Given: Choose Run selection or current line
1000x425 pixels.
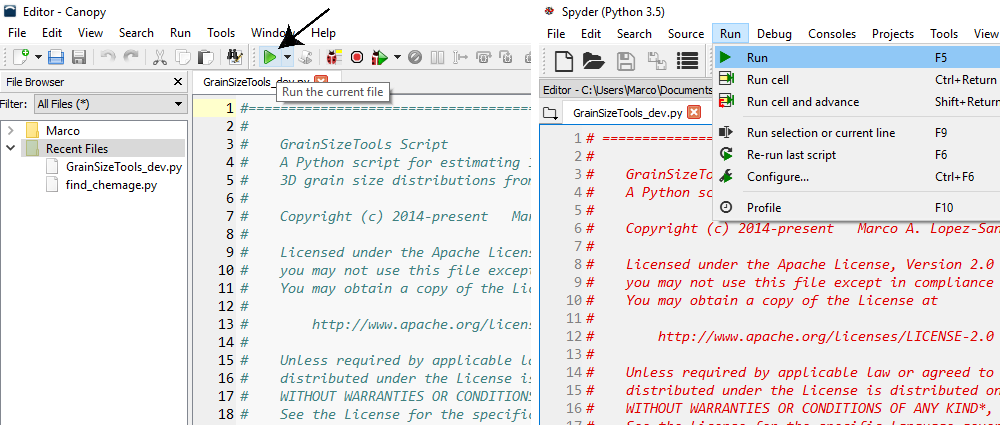Looking at the screenshot, I should (857, 133).
